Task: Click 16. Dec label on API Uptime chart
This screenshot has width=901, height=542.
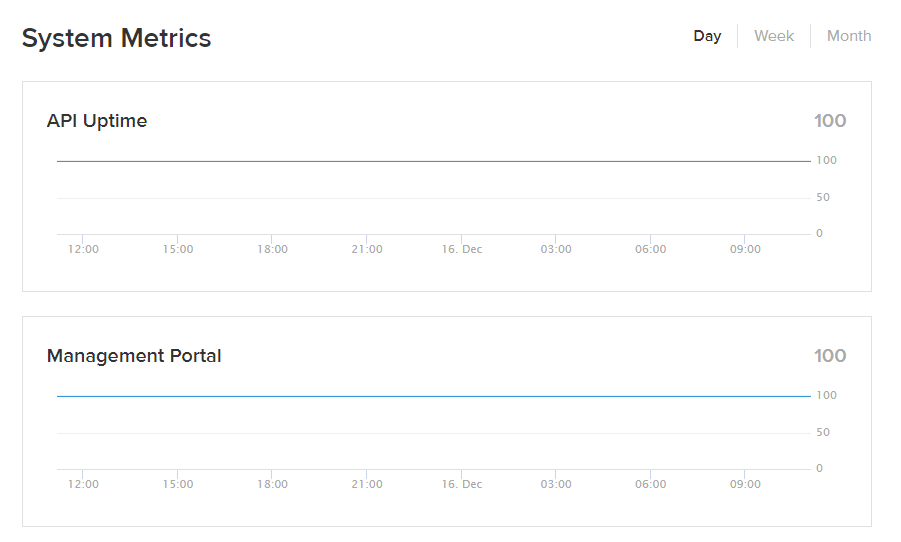Action: pos(462,249)
